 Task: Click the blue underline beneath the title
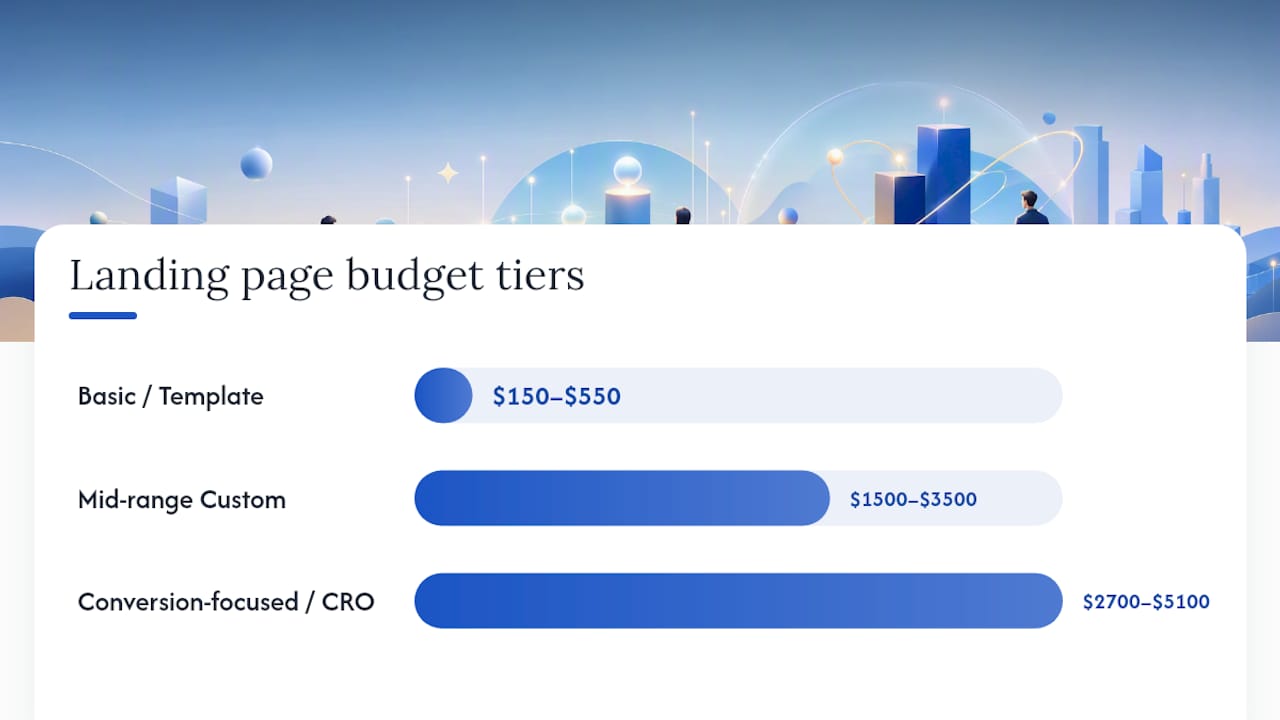point(103,316)
